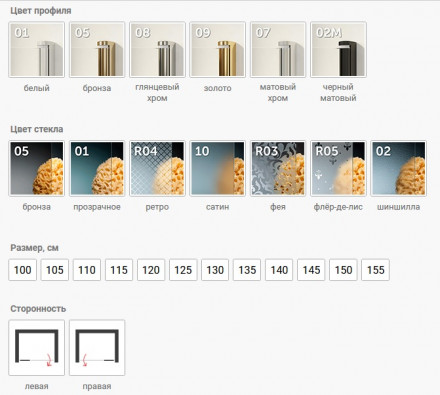The image size is (440, 395).
Task: Choose the ретро R04 glass pattern
Action: [157, 168]
